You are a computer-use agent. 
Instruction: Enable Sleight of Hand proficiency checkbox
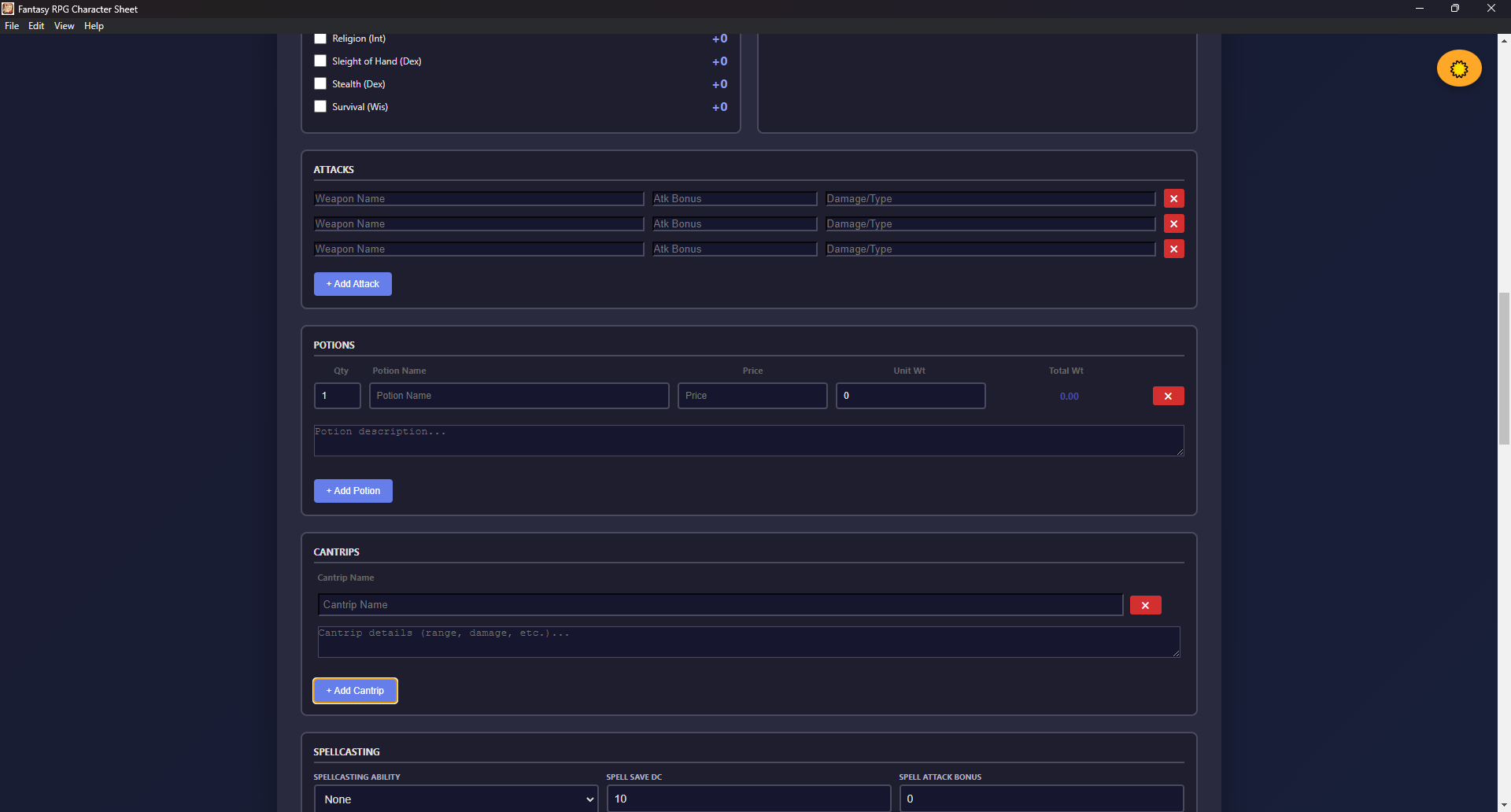click(320, 61)
